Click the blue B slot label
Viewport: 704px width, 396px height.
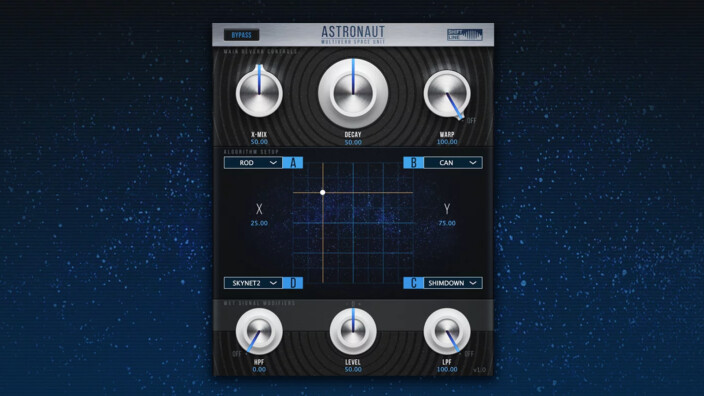point(414,163)
